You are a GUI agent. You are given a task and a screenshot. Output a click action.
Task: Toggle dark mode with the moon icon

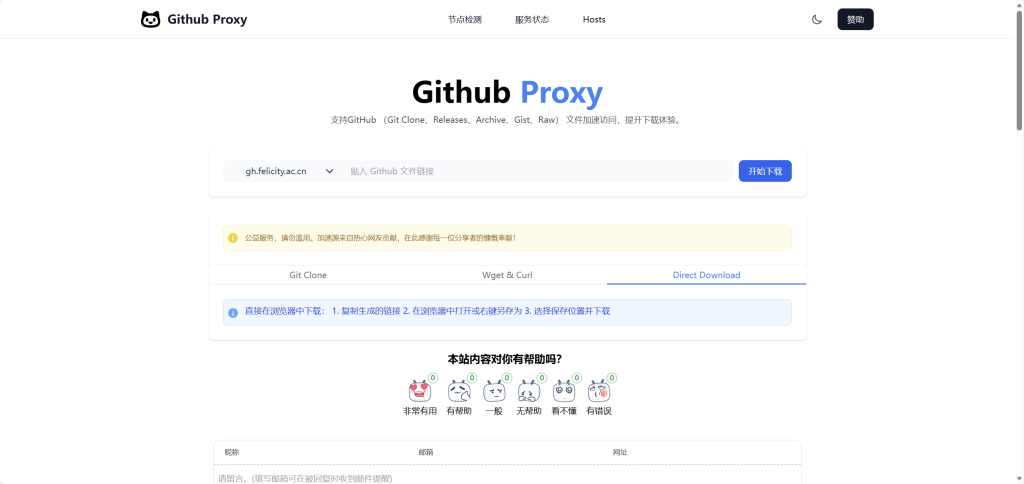coord(816,20)
